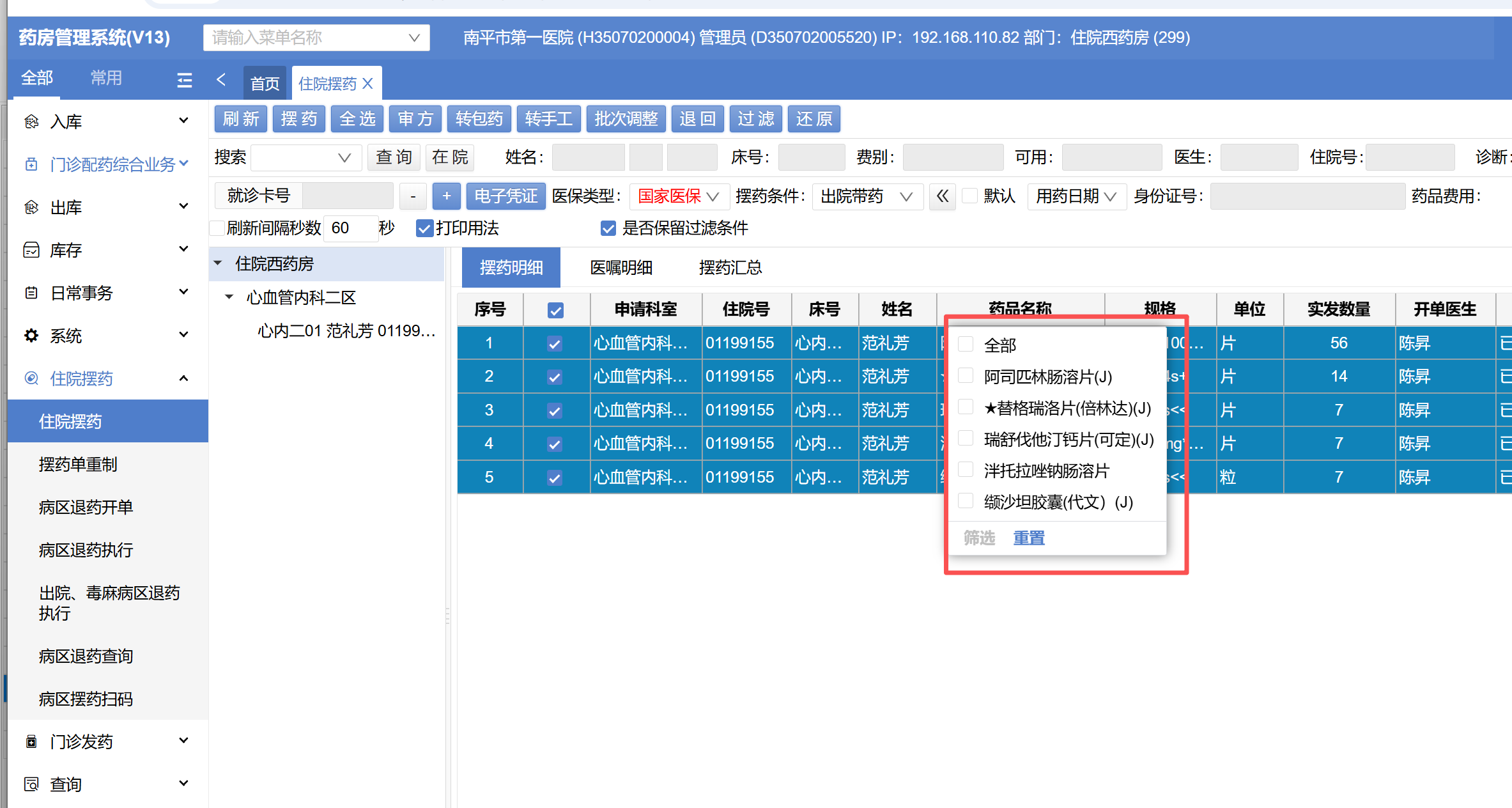Toggle the 打印用法 checkbox

(x=424, y=228)
